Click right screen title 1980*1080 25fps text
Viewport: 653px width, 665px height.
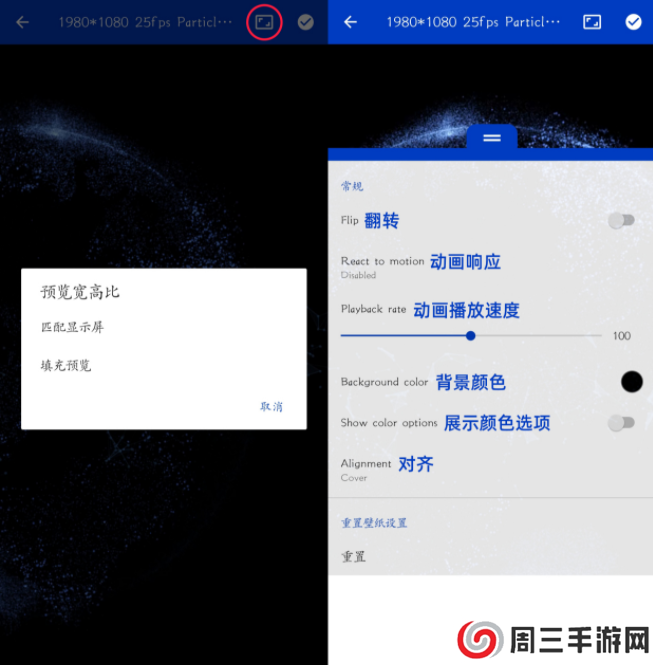473,22
